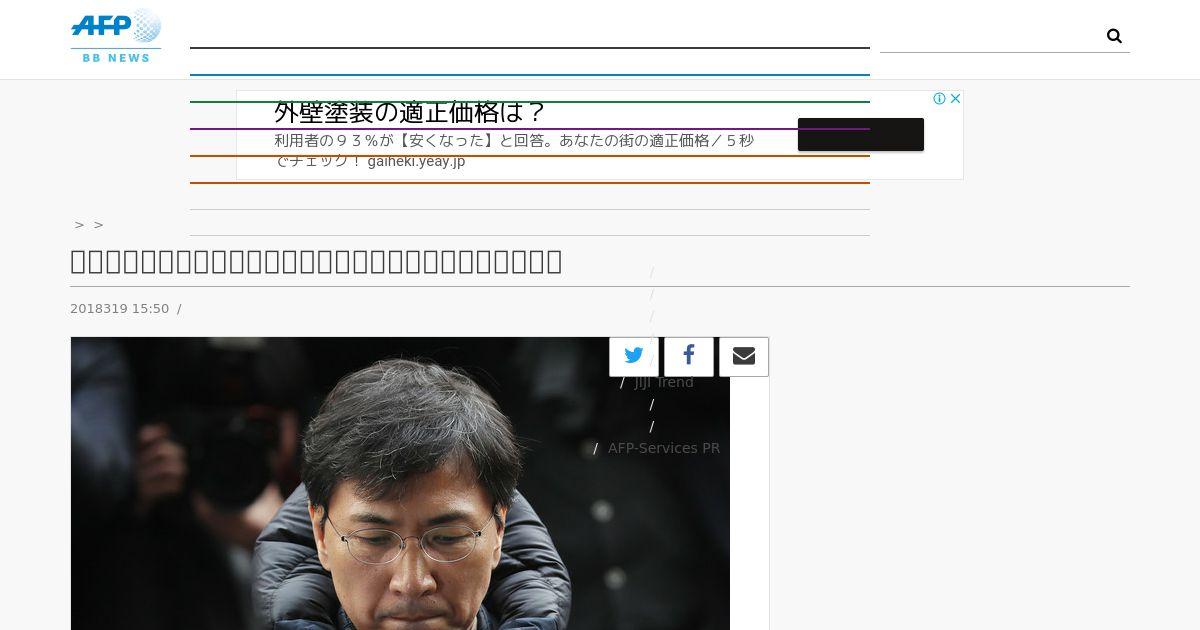Open the ad info icon
1200x630 pixels.
pyautogui.click(x=940, y=99)
